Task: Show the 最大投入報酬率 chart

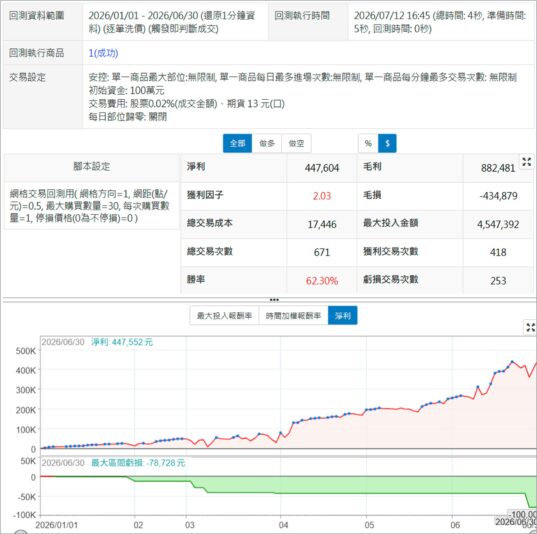Action: 224,315
